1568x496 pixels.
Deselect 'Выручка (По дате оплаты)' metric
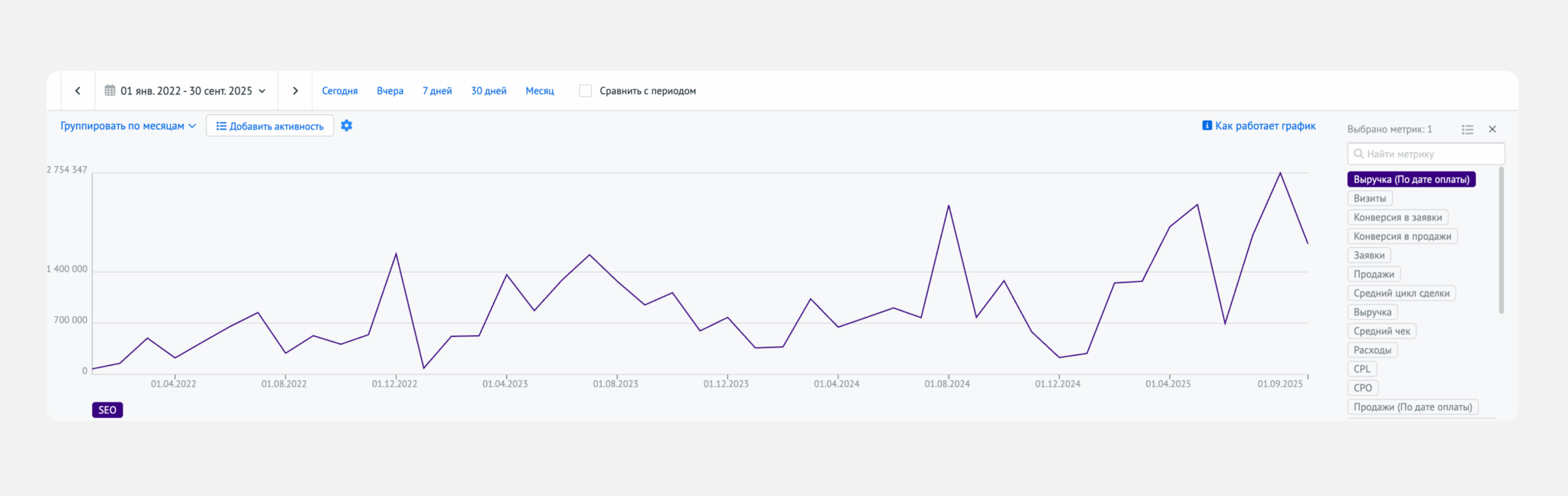pos(1410,179)
